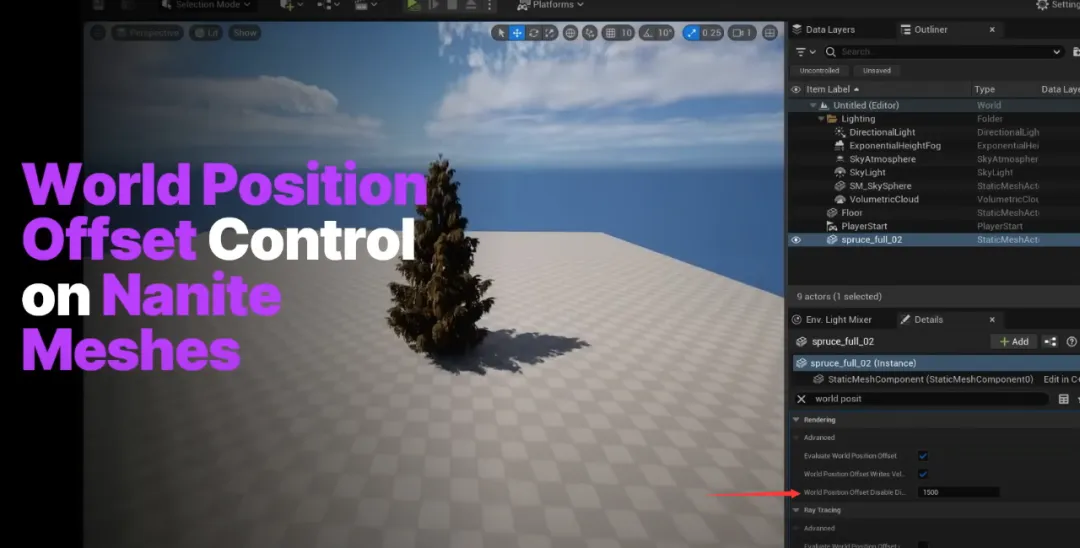Close the Details tab
The width and height of the screenshot is (1080, 548).
click(992, 319)
